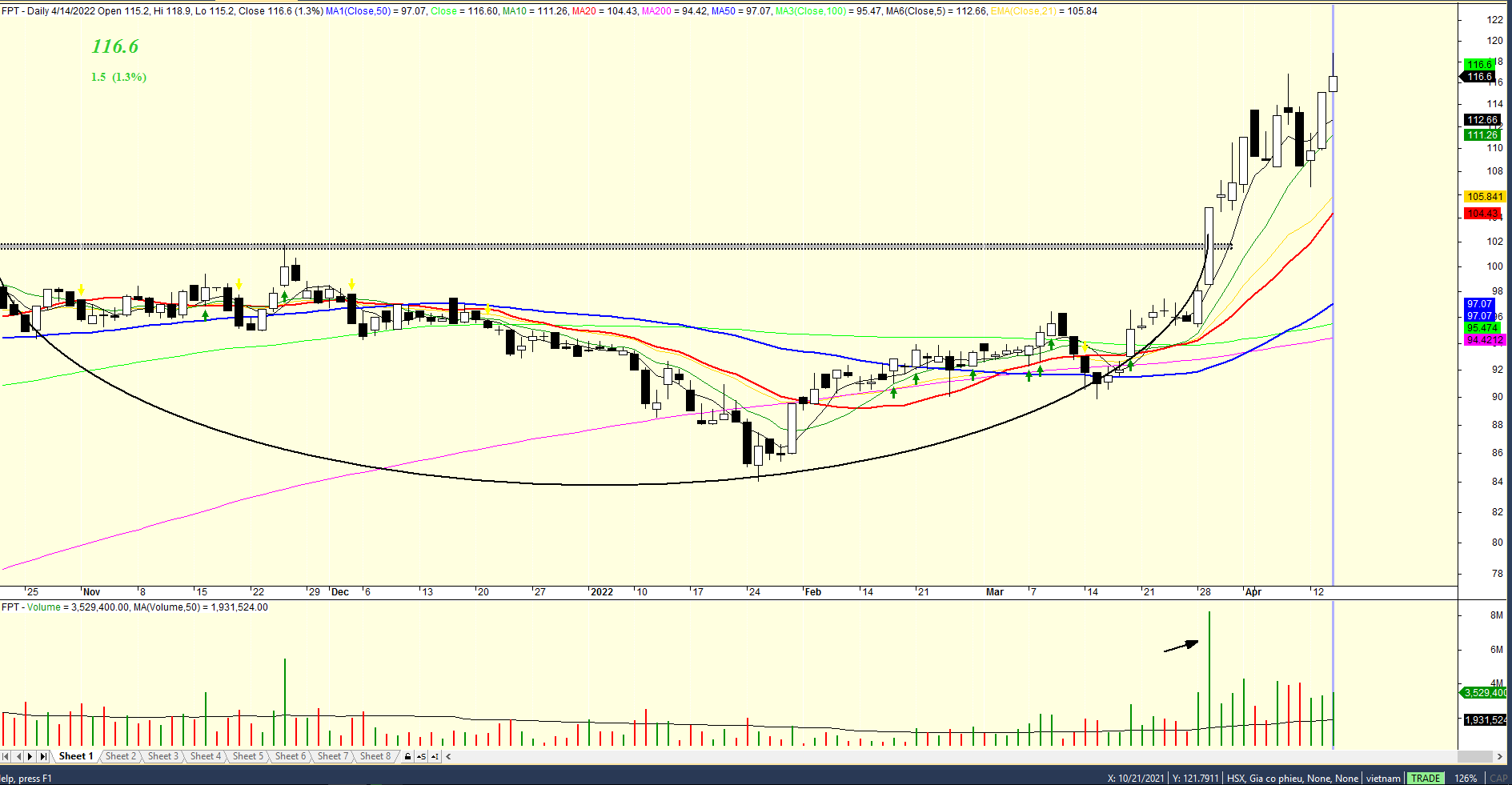
Task: Click the black arrow annotation in volume pane
Action: tap(1181, 647)
